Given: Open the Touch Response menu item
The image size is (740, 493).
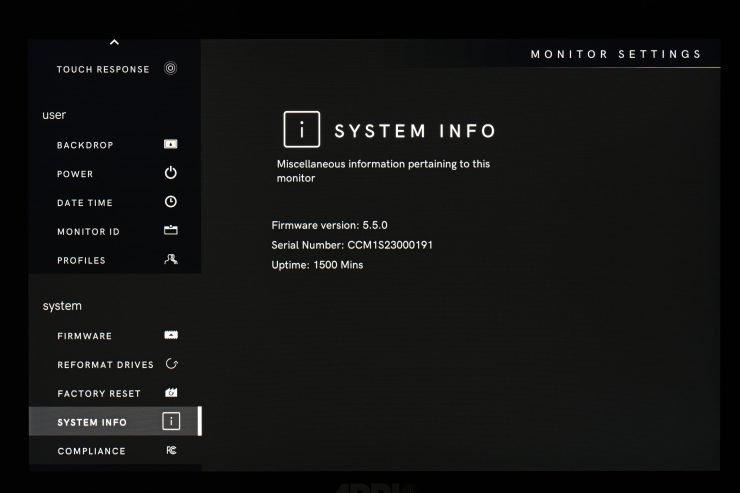Looking at the screenshot, I should click(x=103, y=70).
